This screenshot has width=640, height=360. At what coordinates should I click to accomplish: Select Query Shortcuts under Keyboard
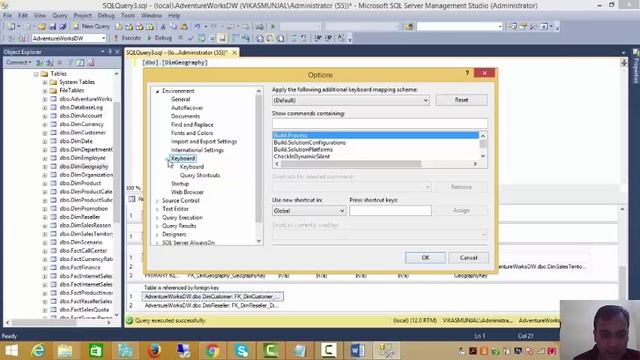[200, 175]
